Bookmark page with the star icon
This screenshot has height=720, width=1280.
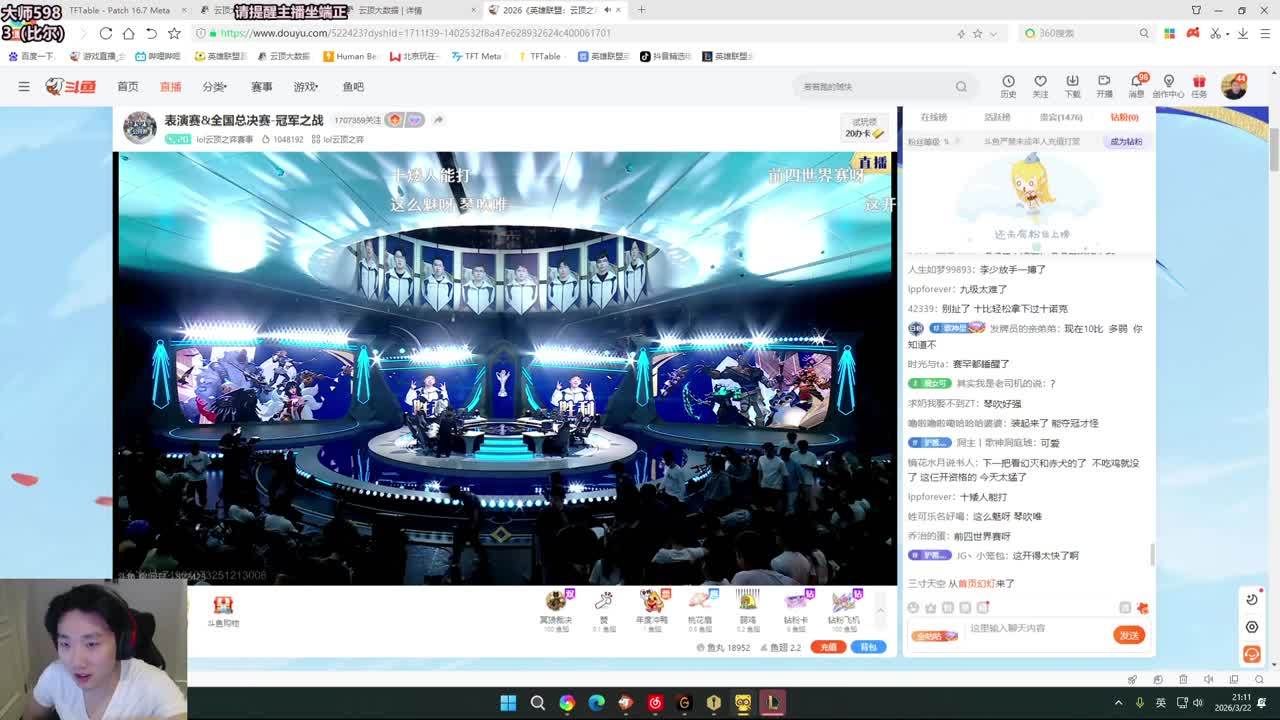click(174, 33)
